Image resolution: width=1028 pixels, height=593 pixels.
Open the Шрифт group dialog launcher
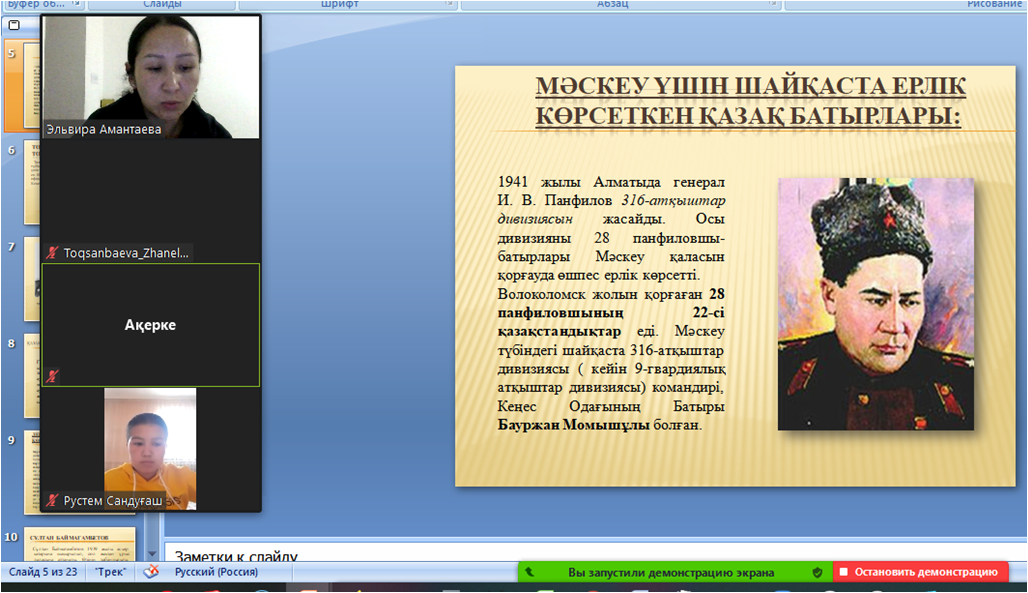[449, 4]
